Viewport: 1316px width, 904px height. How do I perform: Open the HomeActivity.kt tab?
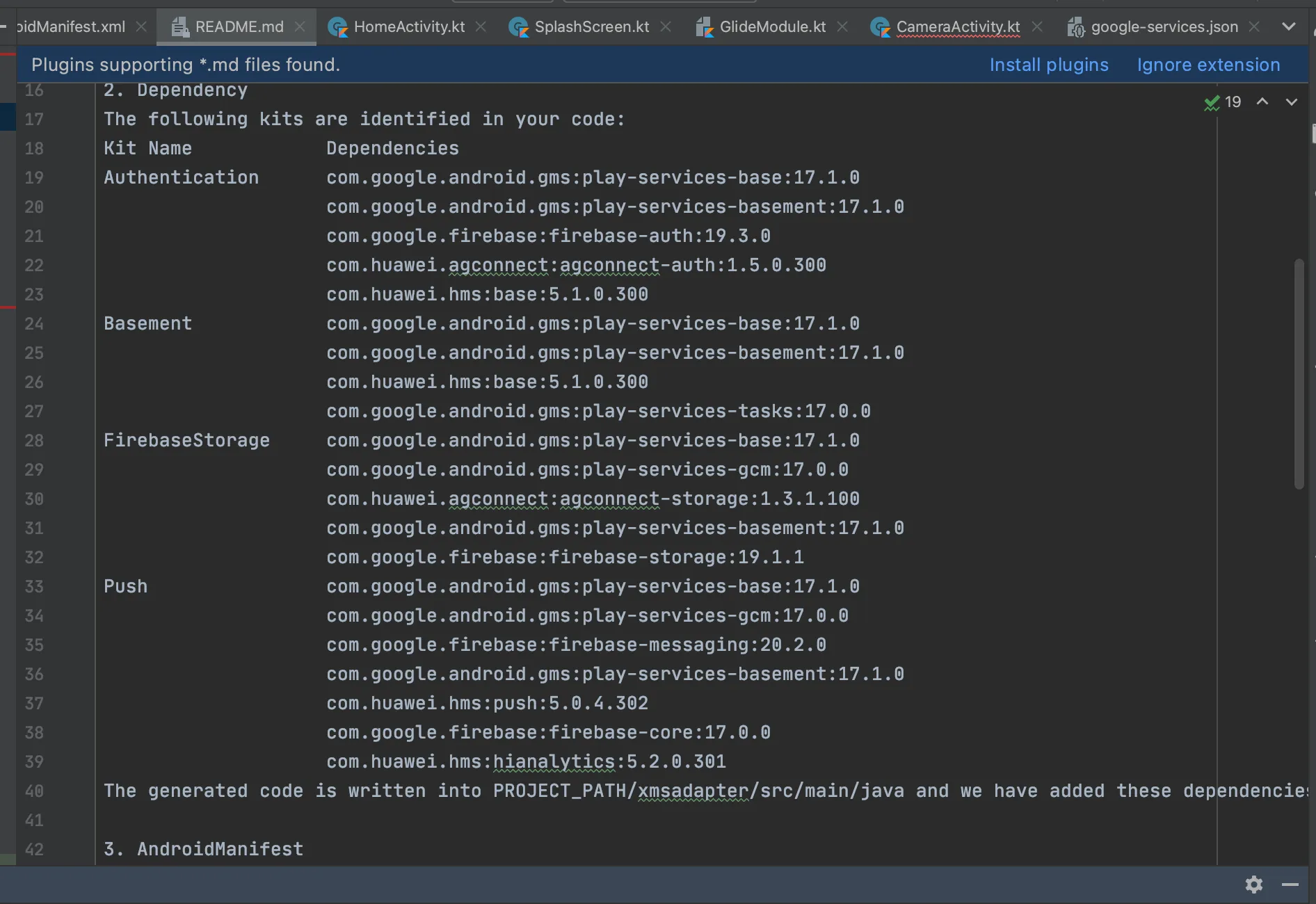point(409,27)
